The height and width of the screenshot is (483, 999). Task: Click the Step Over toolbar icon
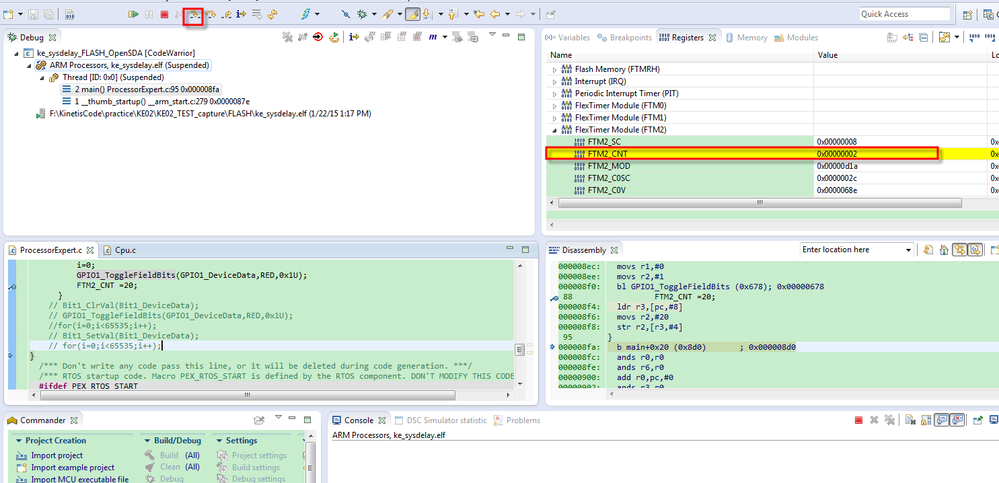(x=210, y=15)
